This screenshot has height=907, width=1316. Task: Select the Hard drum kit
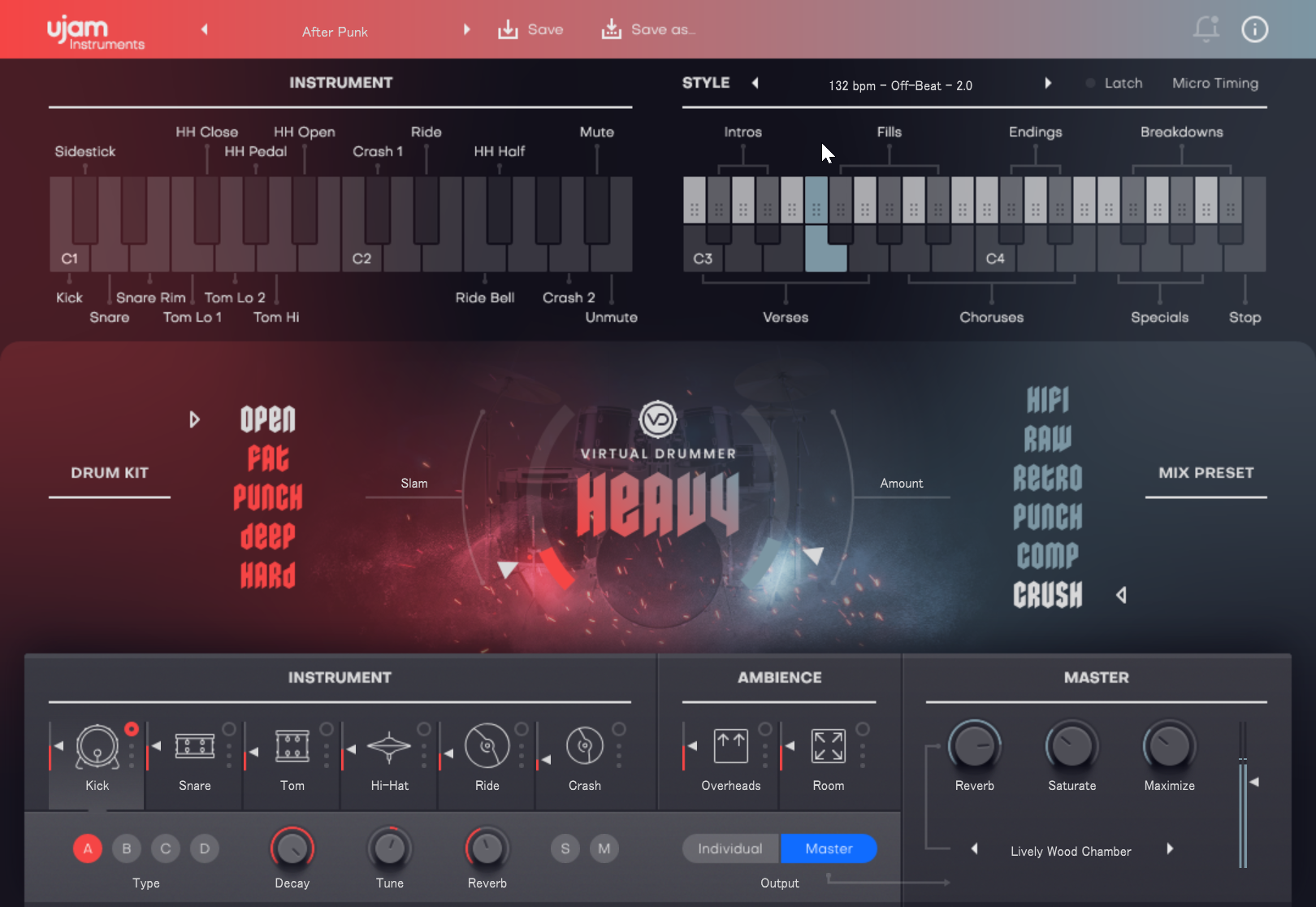(x=268, y=575)
